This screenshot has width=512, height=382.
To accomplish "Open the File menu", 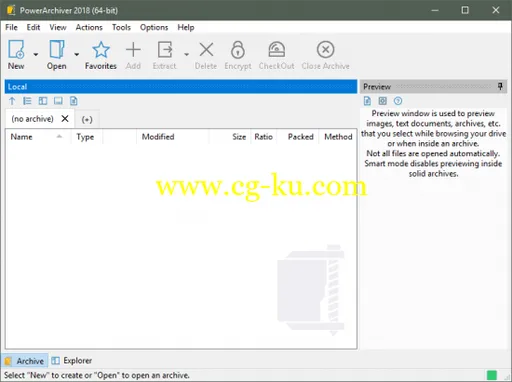I will [11, 27].
